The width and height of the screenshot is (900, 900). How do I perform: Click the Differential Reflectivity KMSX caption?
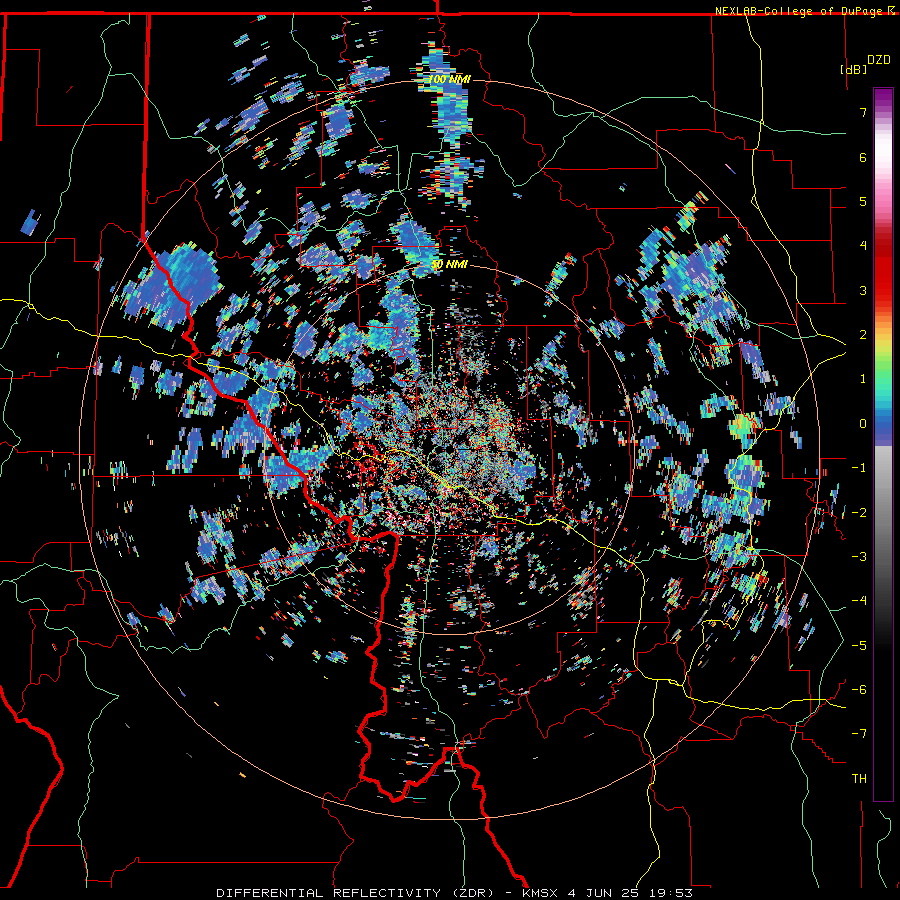pyautogui.click(x=454, y=893)
